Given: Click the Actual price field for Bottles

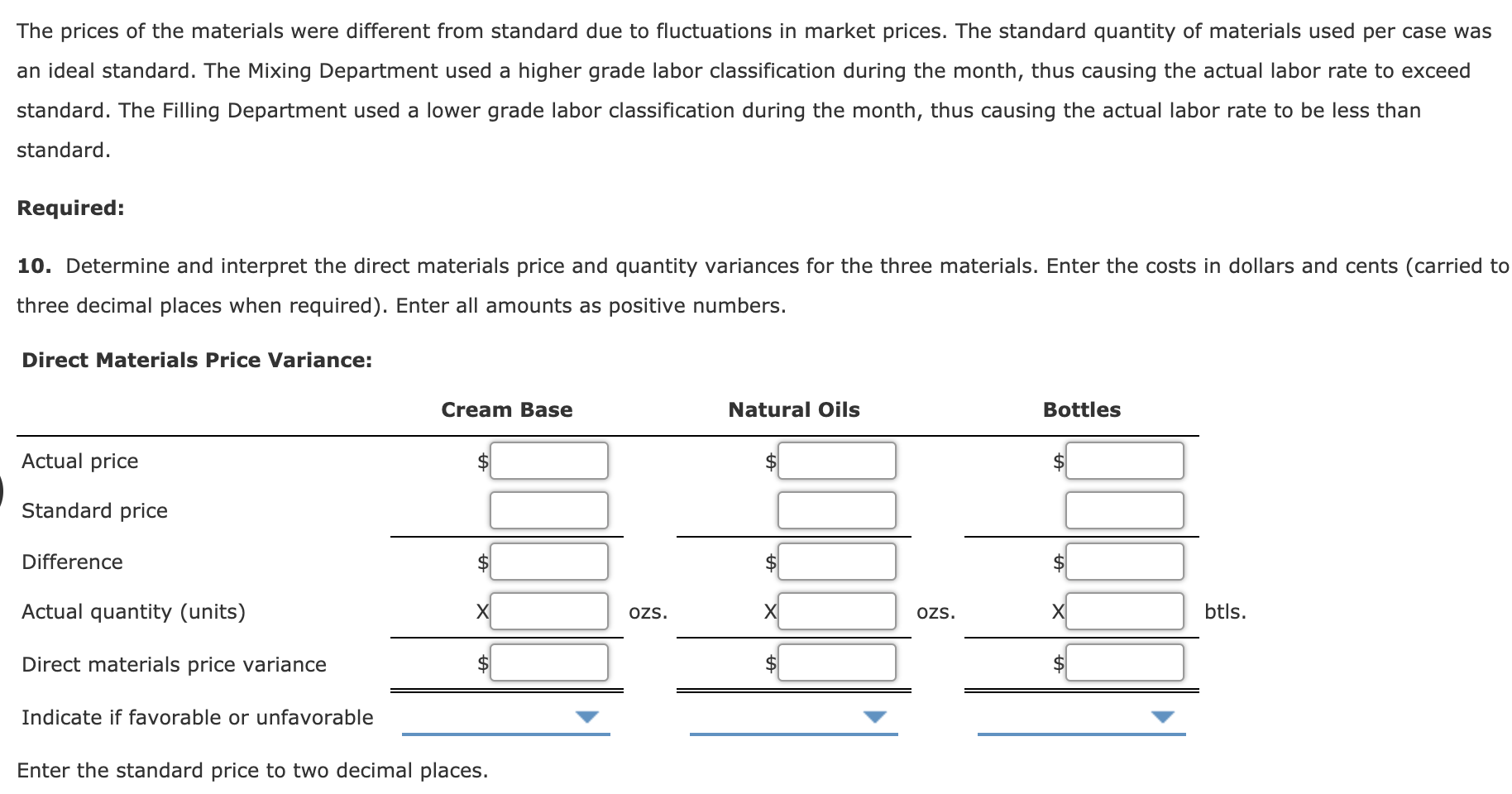Looking at the screenshot, I should click(1124, 461).
